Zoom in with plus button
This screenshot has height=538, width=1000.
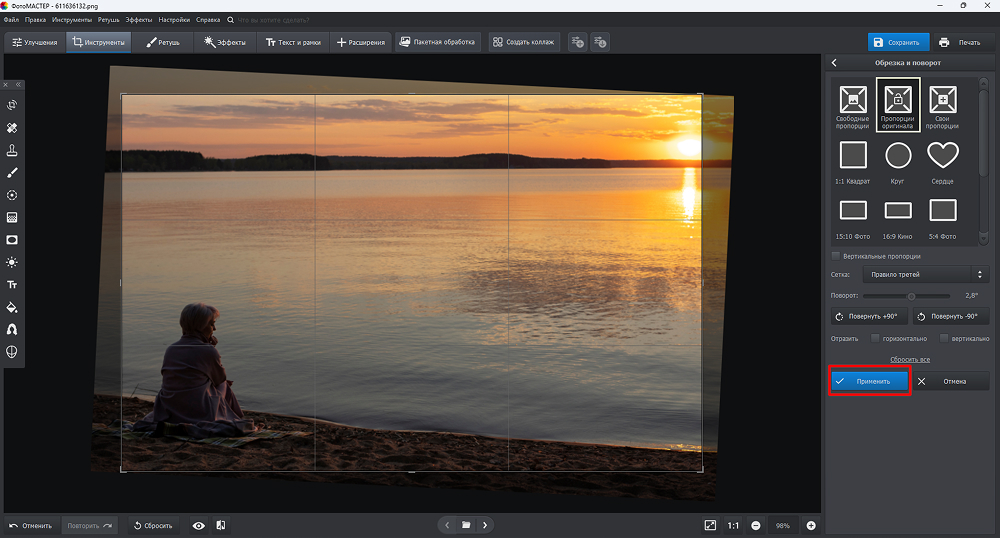[811, 525]
